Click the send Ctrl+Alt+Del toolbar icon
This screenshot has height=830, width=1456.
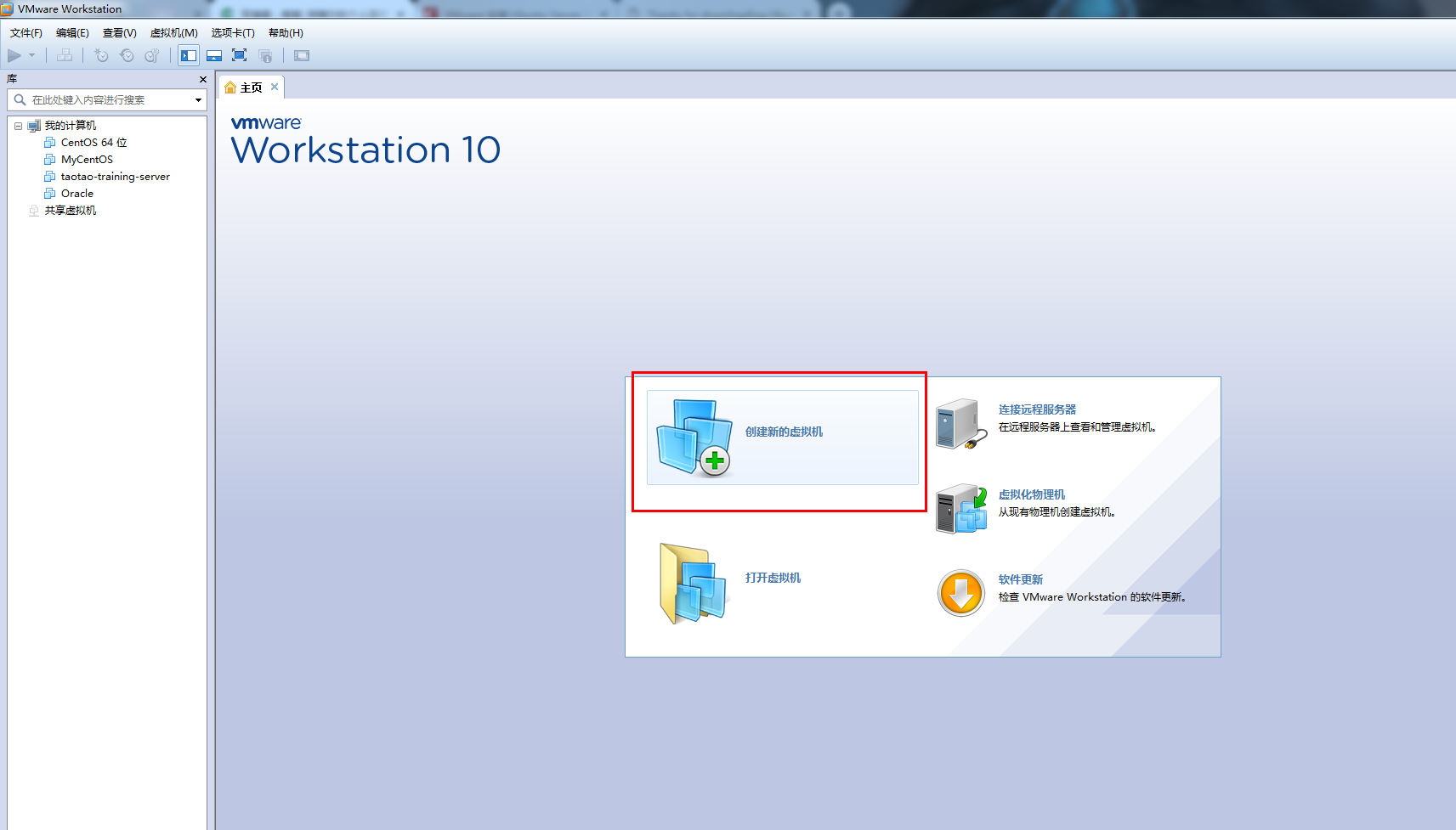[x=65, y=55]
